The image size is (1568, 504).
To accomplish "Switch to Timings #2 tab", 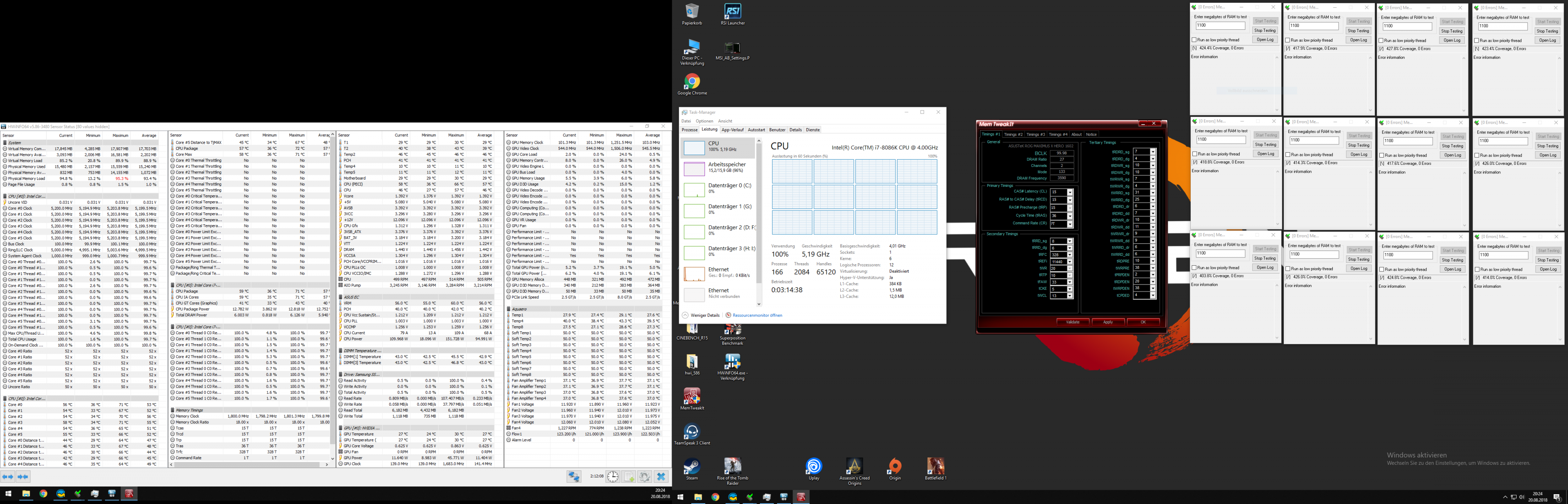I will (1013, 135).
